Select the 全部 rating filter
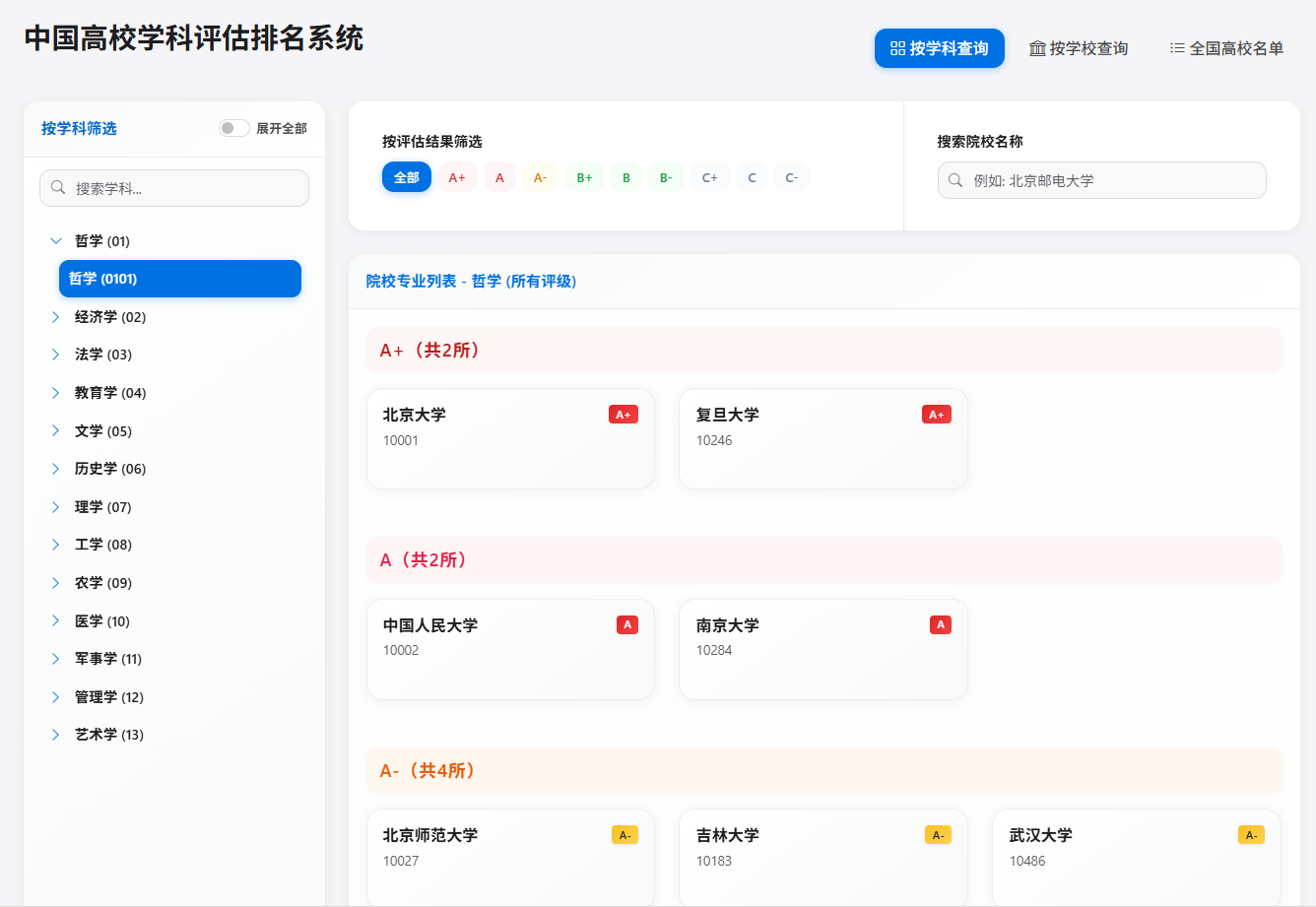Image resolution: width=1316 pixels, height=907 pixels. point(407,177)
